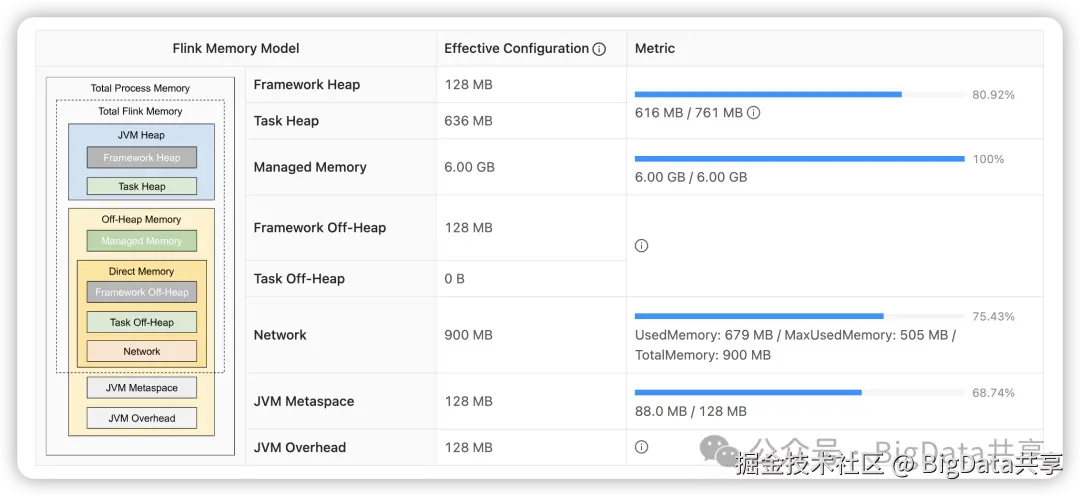Click info icon in Framework Off-Heap metric cell
Screen dimensions: 1080x496
642,246
